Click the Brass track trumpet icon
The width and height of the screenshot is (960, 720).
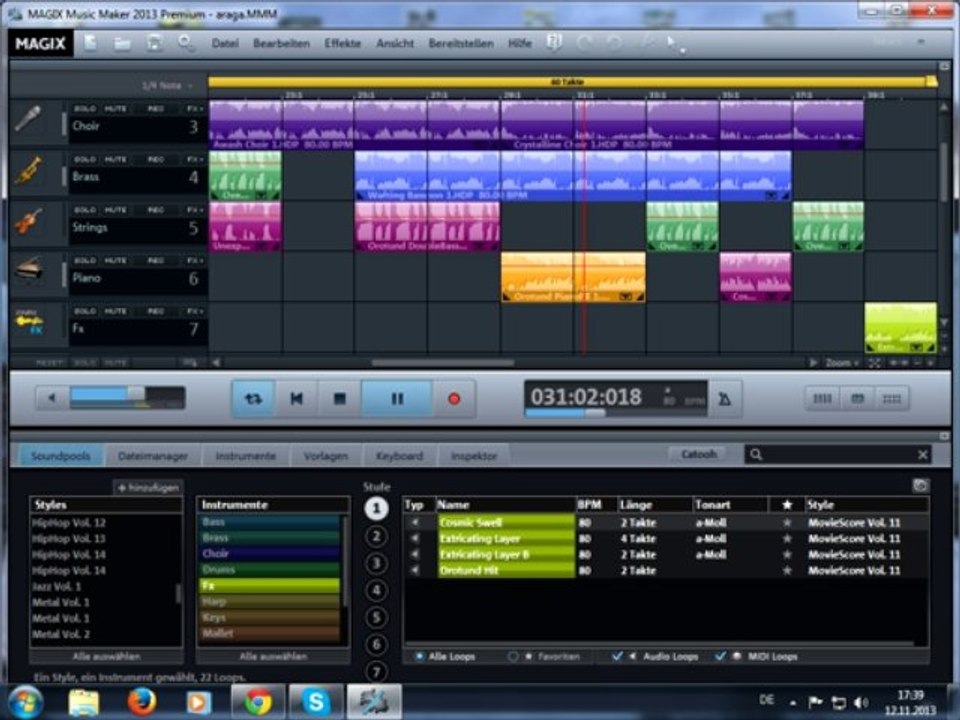tap(28, 171)
